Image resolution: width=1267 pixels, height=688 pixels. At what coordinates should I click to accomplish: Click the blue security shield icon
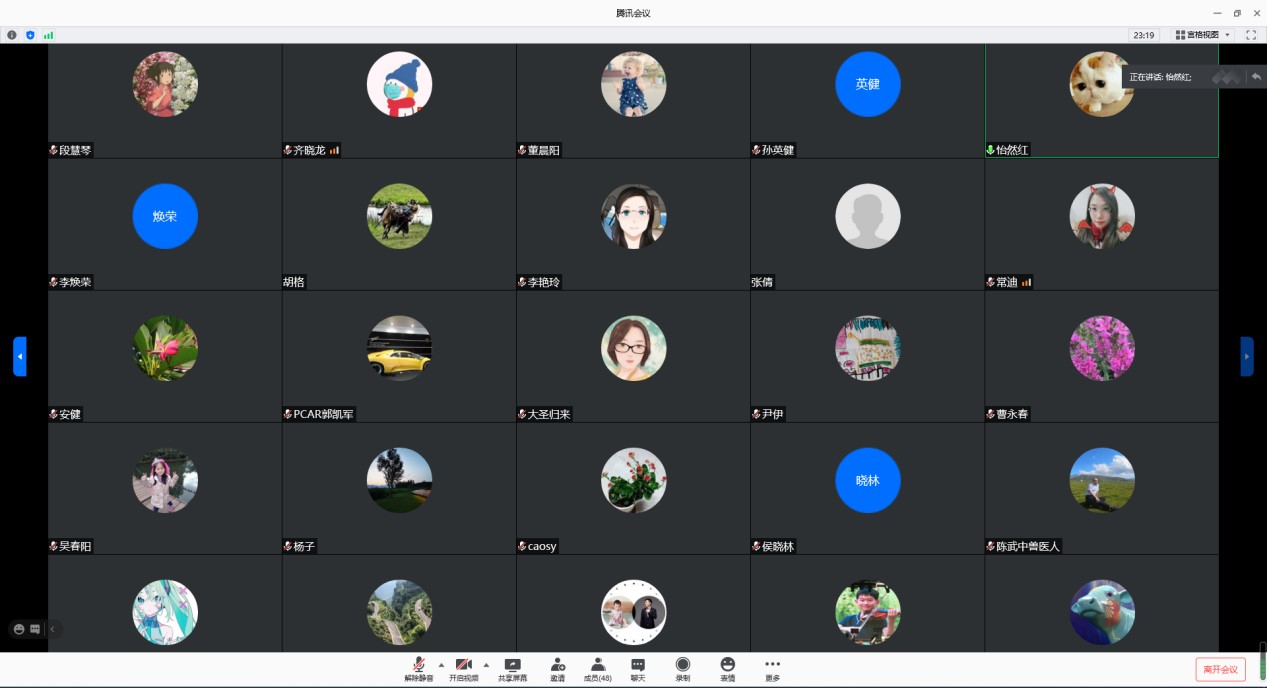pyautogui.click(x=30, y=35)
